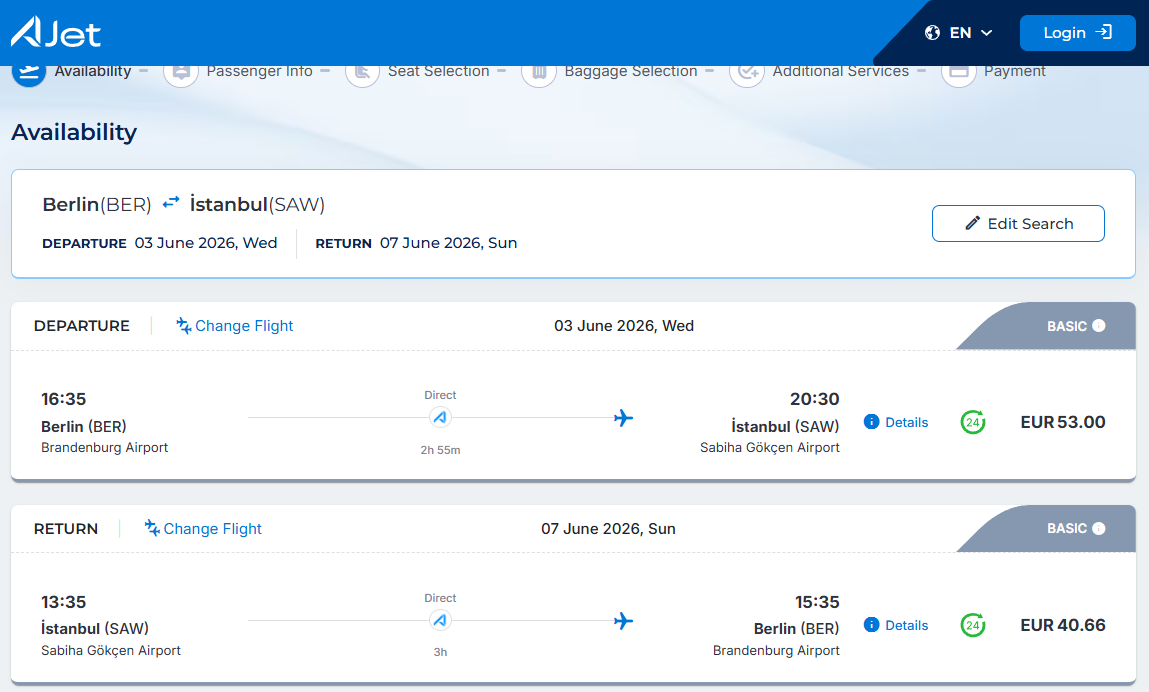
Task: Click the Edit Search button
Action: coord(1018,224)
